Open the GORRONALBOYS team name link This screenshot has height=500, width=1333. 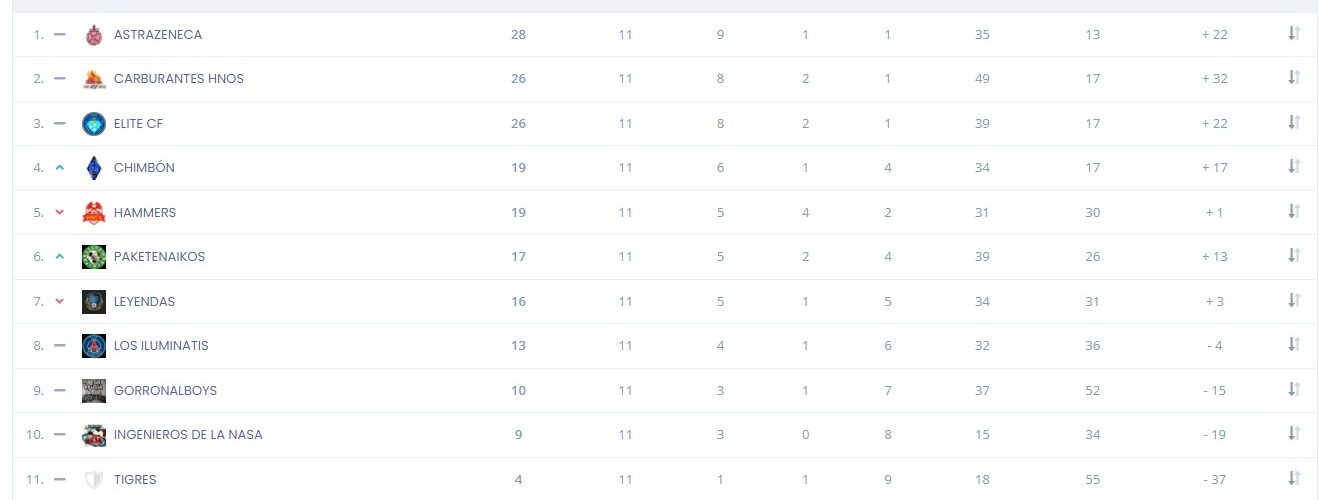[x=165, y=391]
